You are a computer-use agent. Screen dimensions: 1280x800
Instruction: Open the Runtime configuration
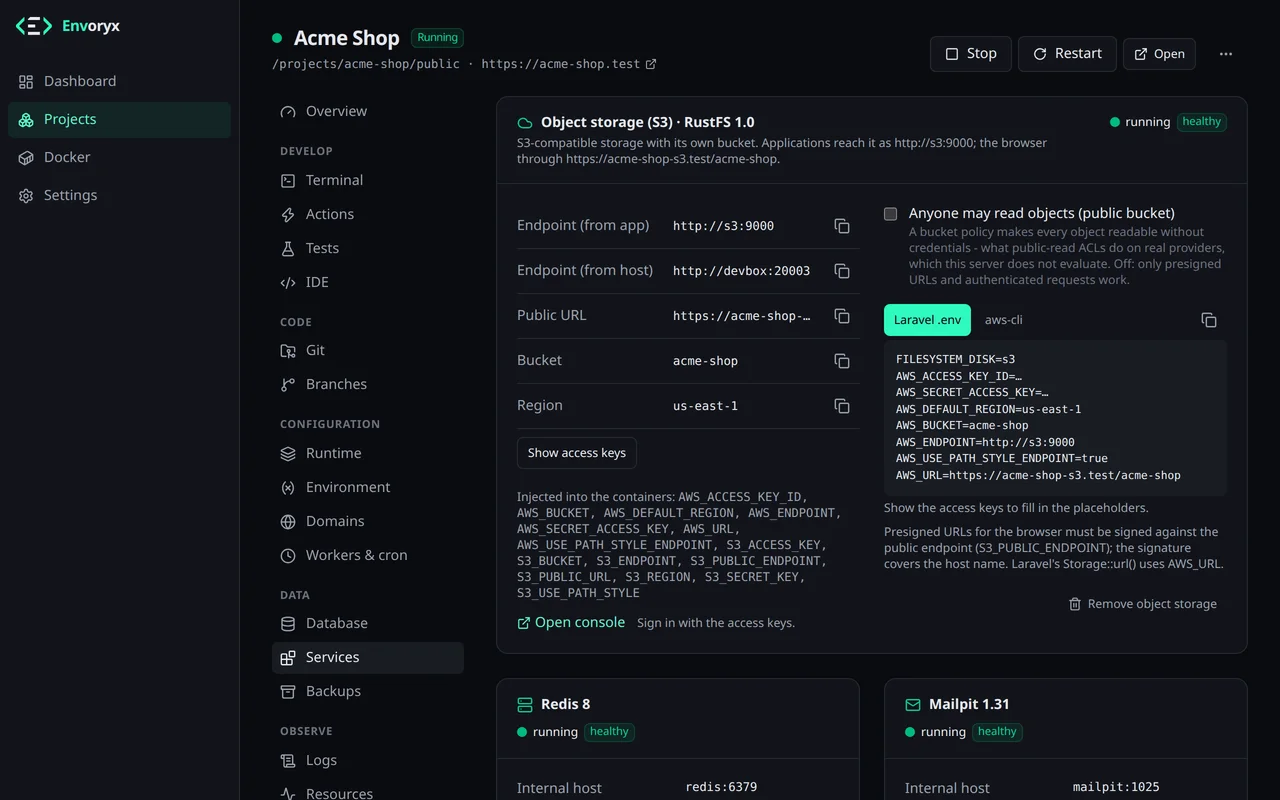pos(368,453)
